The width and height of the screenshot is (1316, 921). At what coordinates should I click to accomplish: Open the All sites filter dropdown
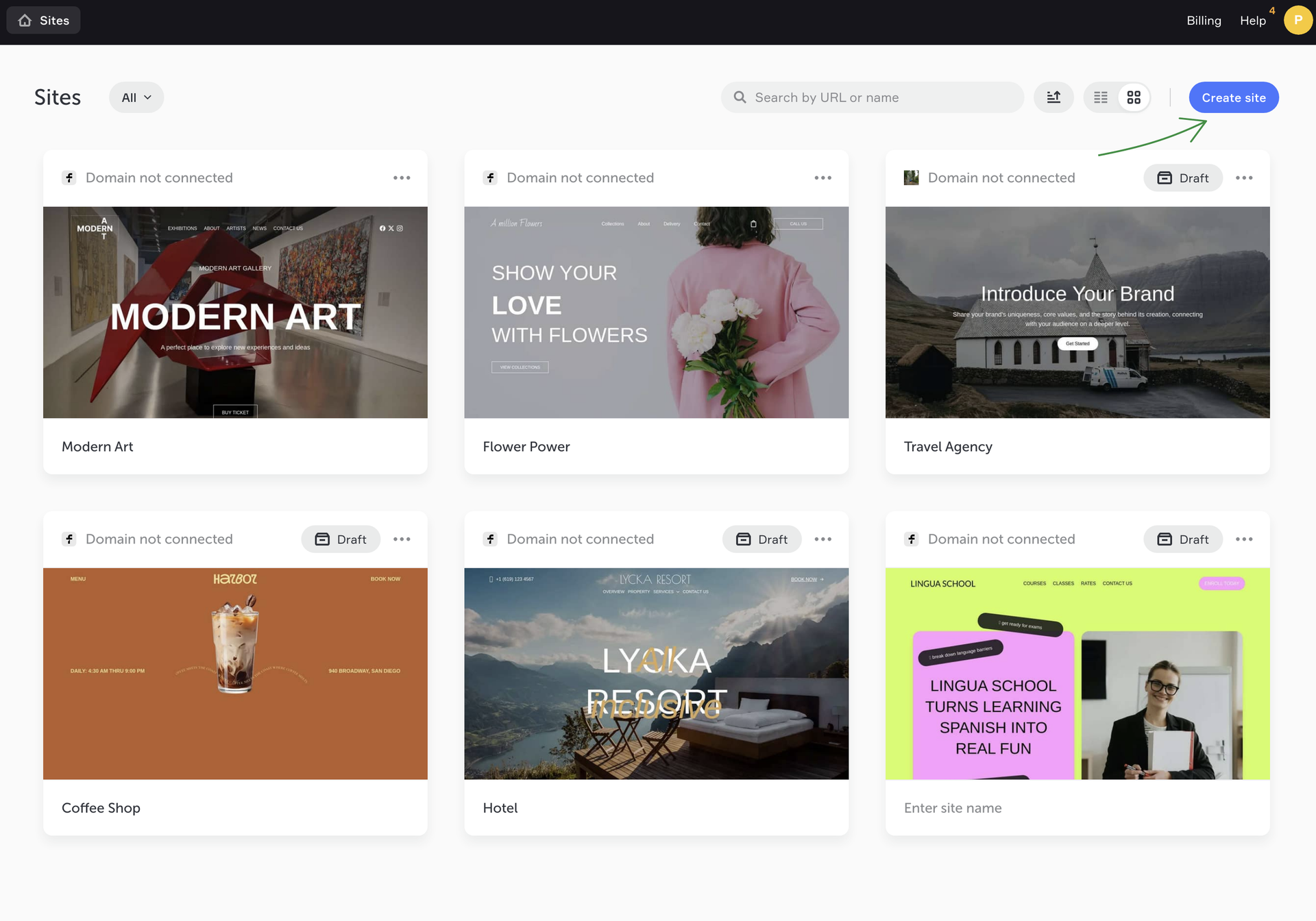point(136,97)
